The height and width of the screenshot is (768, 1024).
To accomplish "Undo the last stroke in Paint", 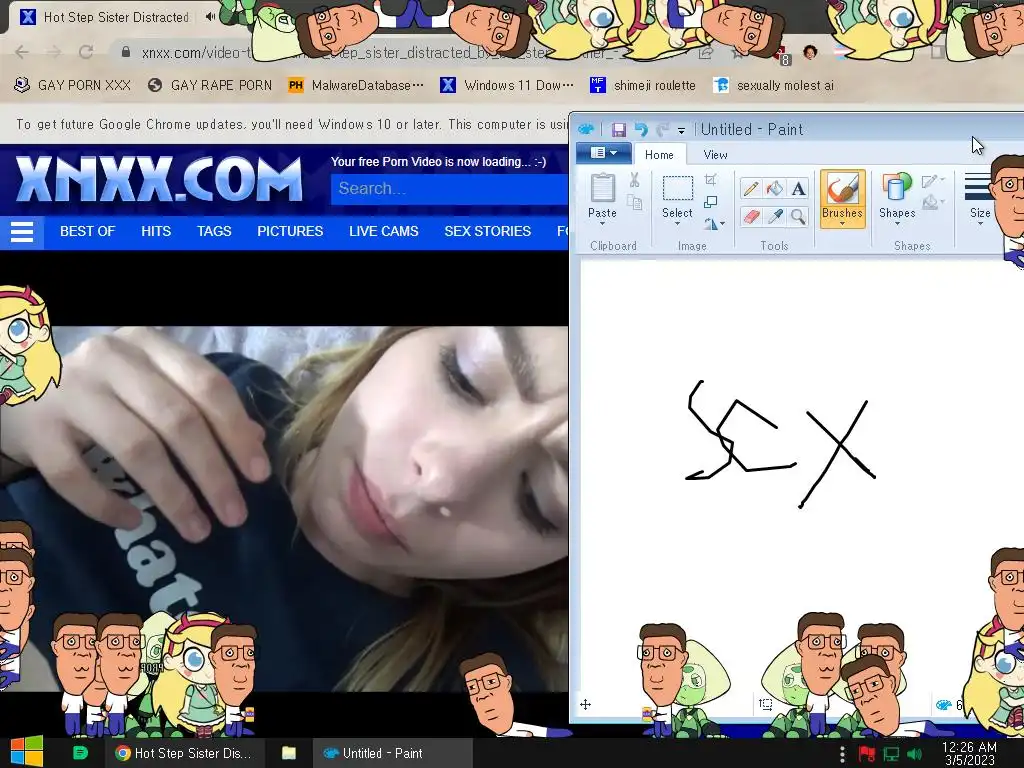I will click(x=641, y=129).
